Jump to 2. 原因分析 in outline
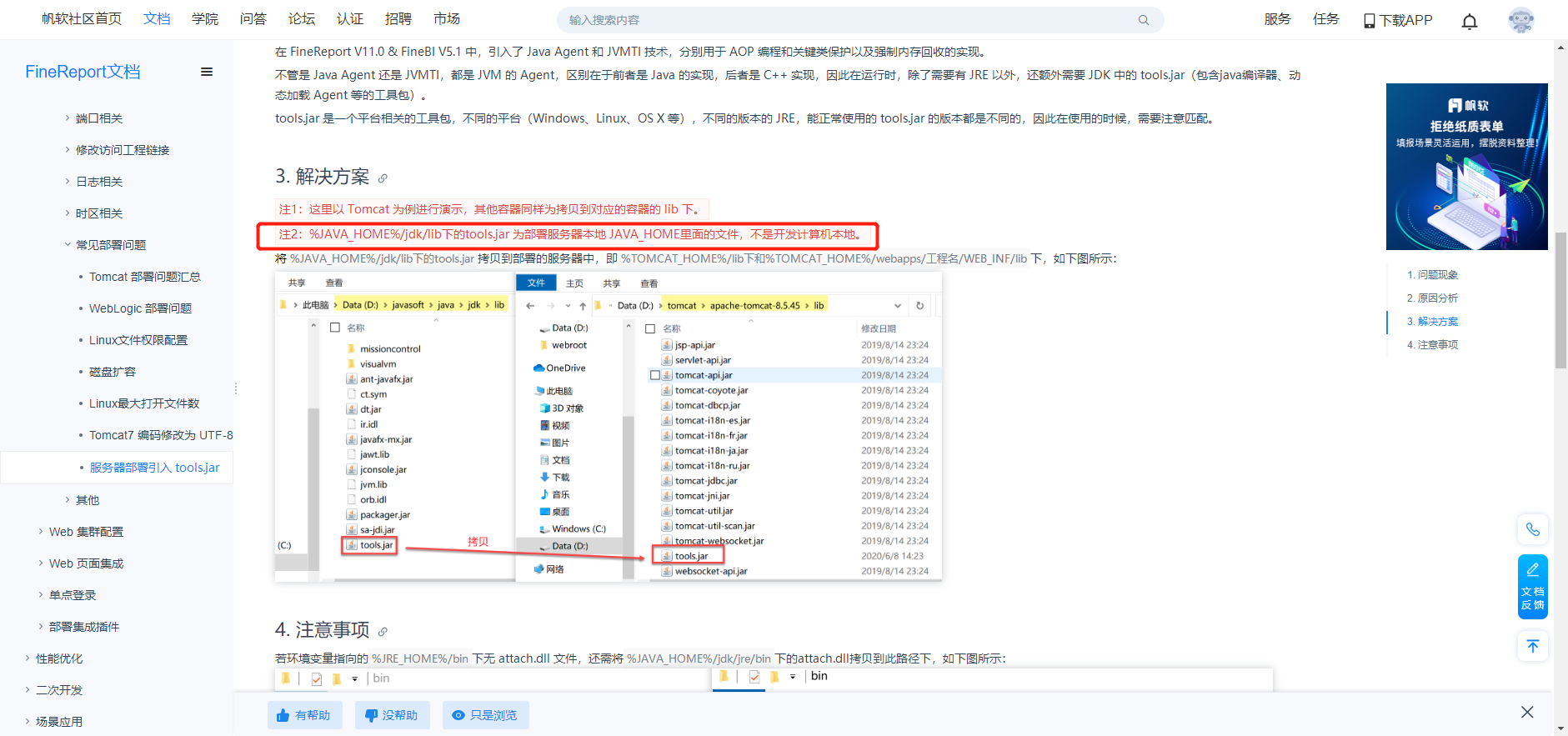1568x736 pixels. click(1432, 298)
